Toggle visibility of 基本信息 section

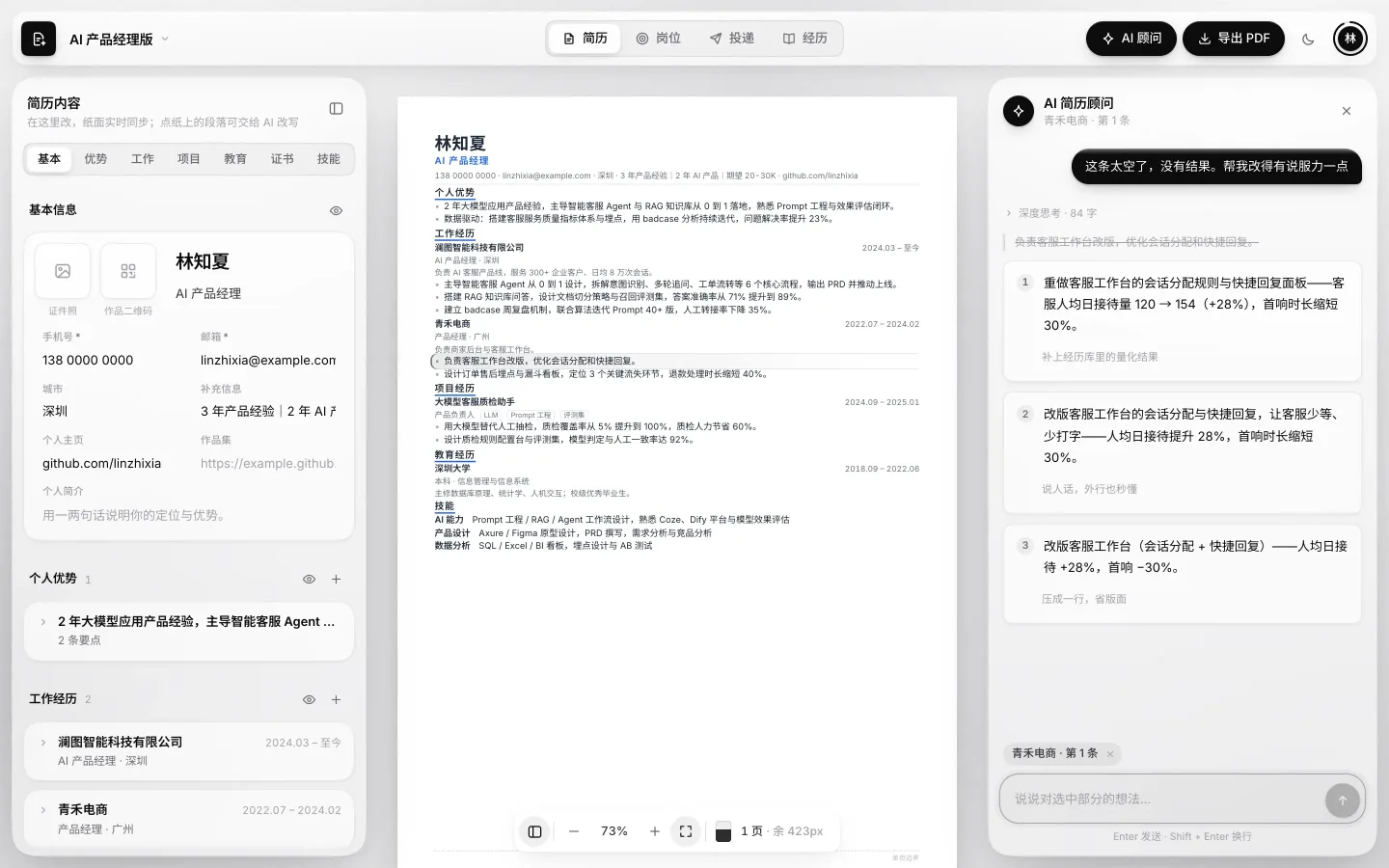(x=337, y=210)
